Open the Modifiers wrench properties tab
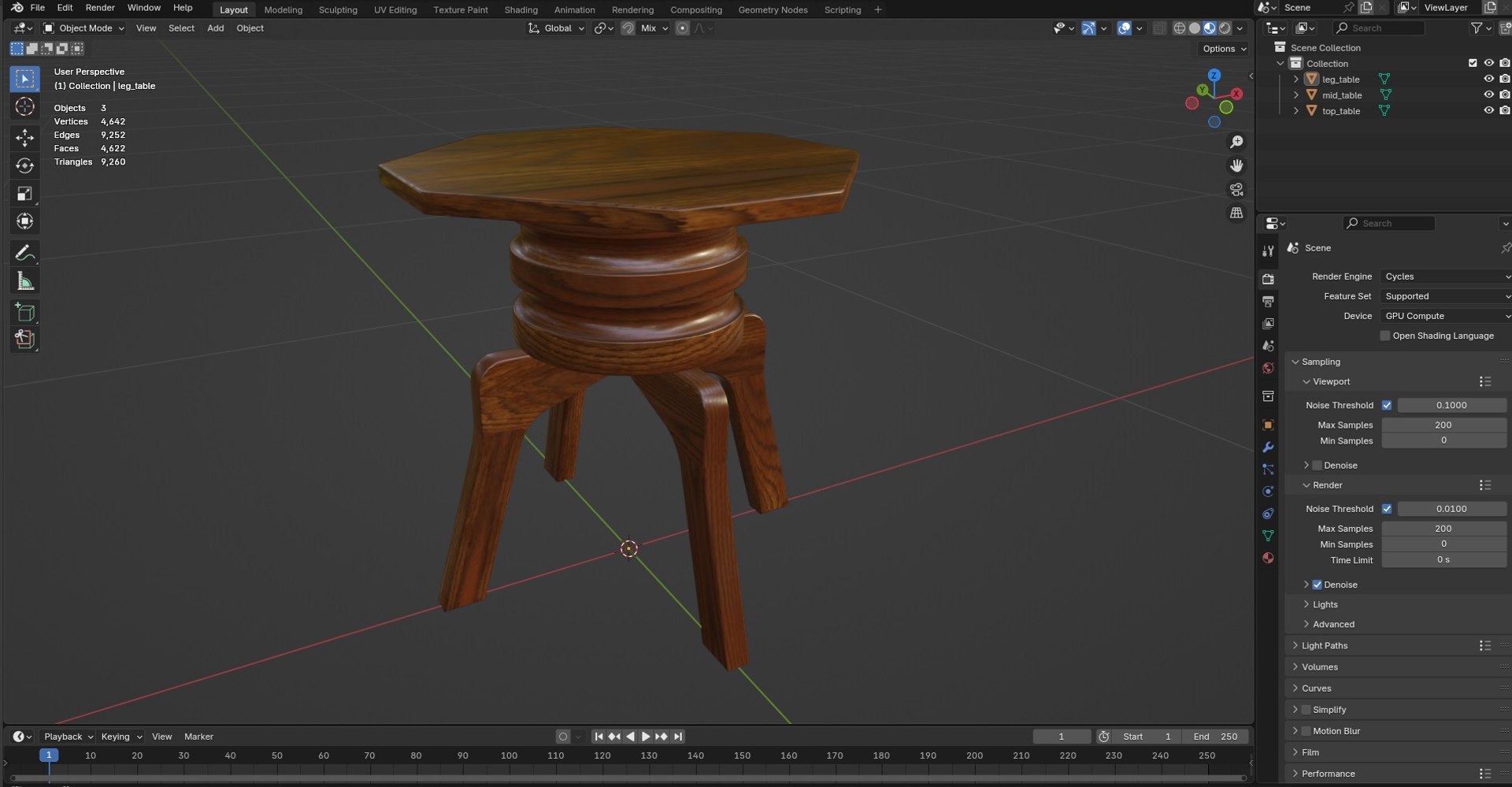This screenshot has width=1512, height=787. tap(1268, 447)
